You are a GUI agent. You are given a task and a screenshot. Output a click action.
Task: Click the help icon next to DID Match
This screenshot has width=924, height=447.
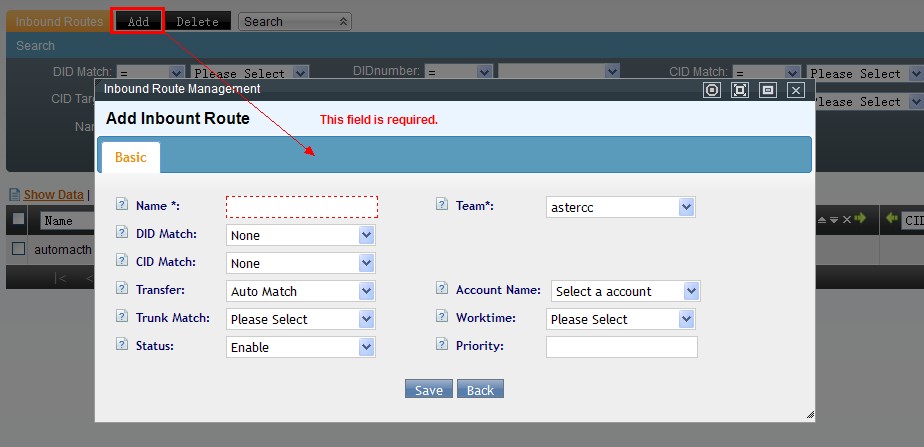pyautogui.click(x=122, y=233)
